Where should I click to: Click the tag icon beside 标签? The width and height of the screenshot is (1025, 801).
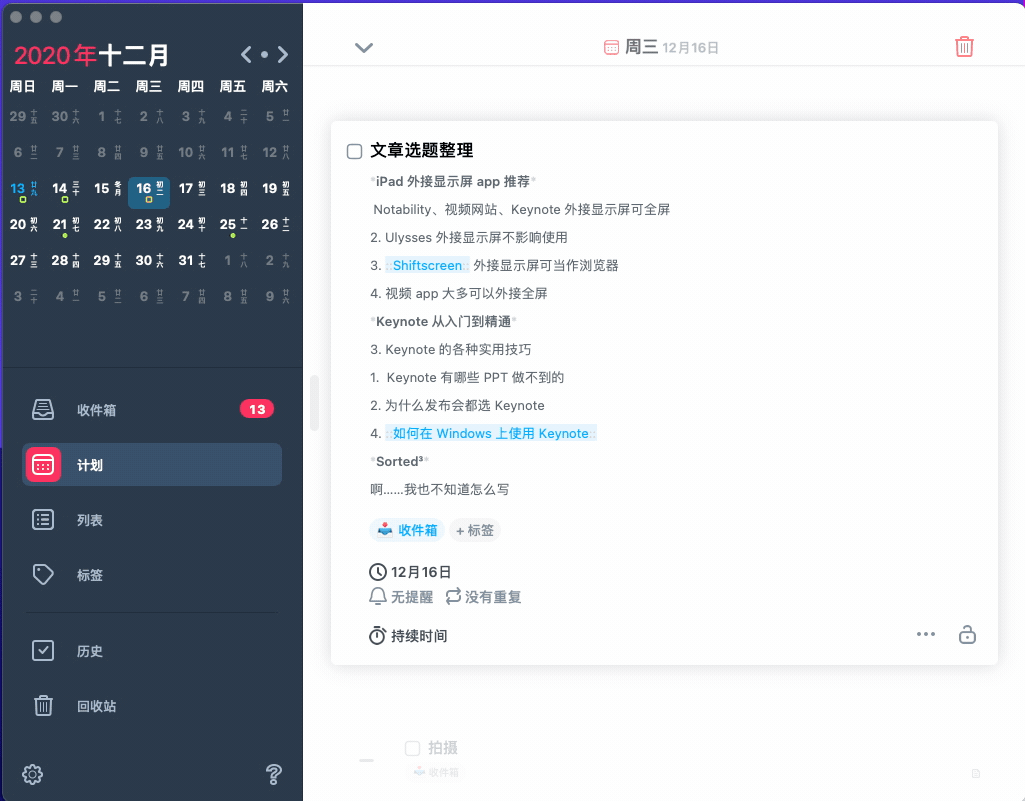pos(43,575)
